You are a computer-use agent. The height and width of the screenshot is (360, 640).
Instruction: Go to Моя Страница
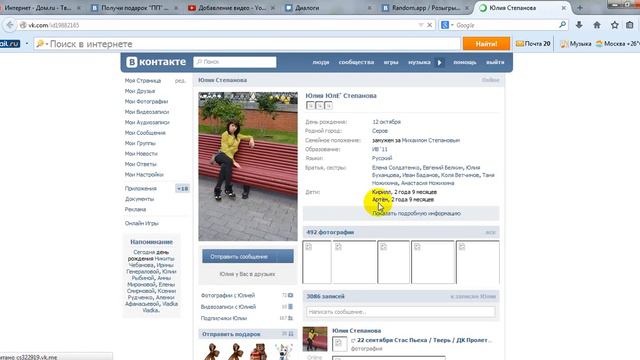click(x=143, y=81)
